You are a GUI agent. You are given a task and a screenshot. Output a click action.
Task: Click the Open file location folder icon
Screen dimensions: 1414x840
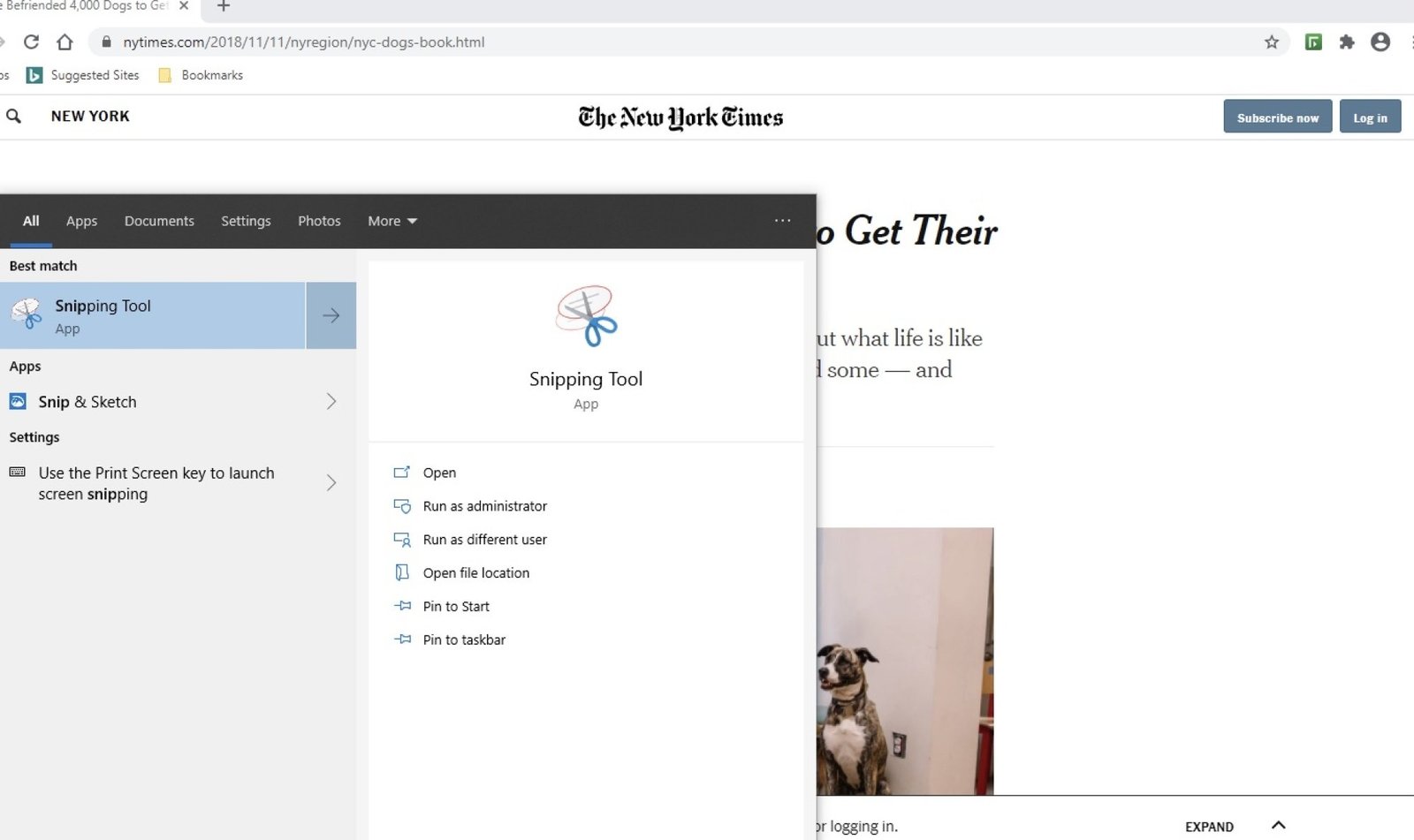(x=402, y=572)
